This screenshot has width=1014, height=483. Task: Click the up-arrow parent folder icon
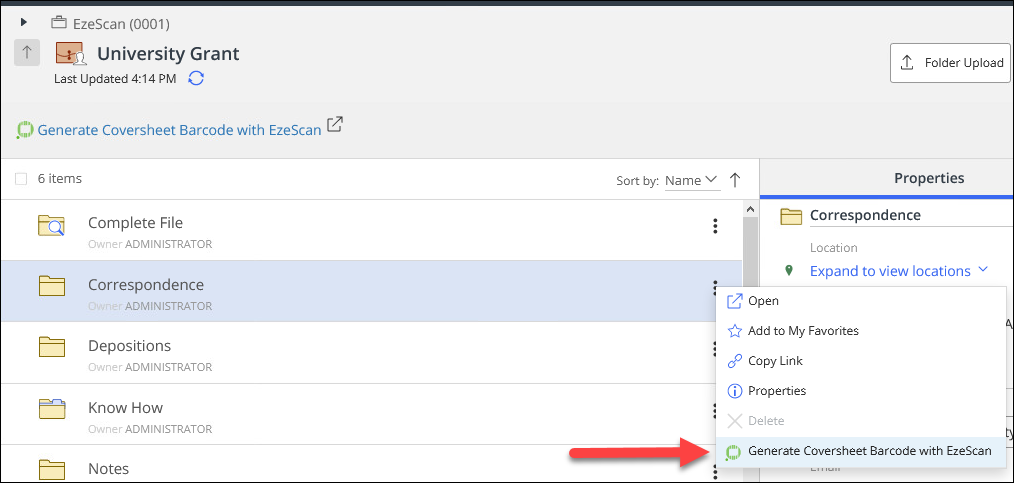(27, 53)
